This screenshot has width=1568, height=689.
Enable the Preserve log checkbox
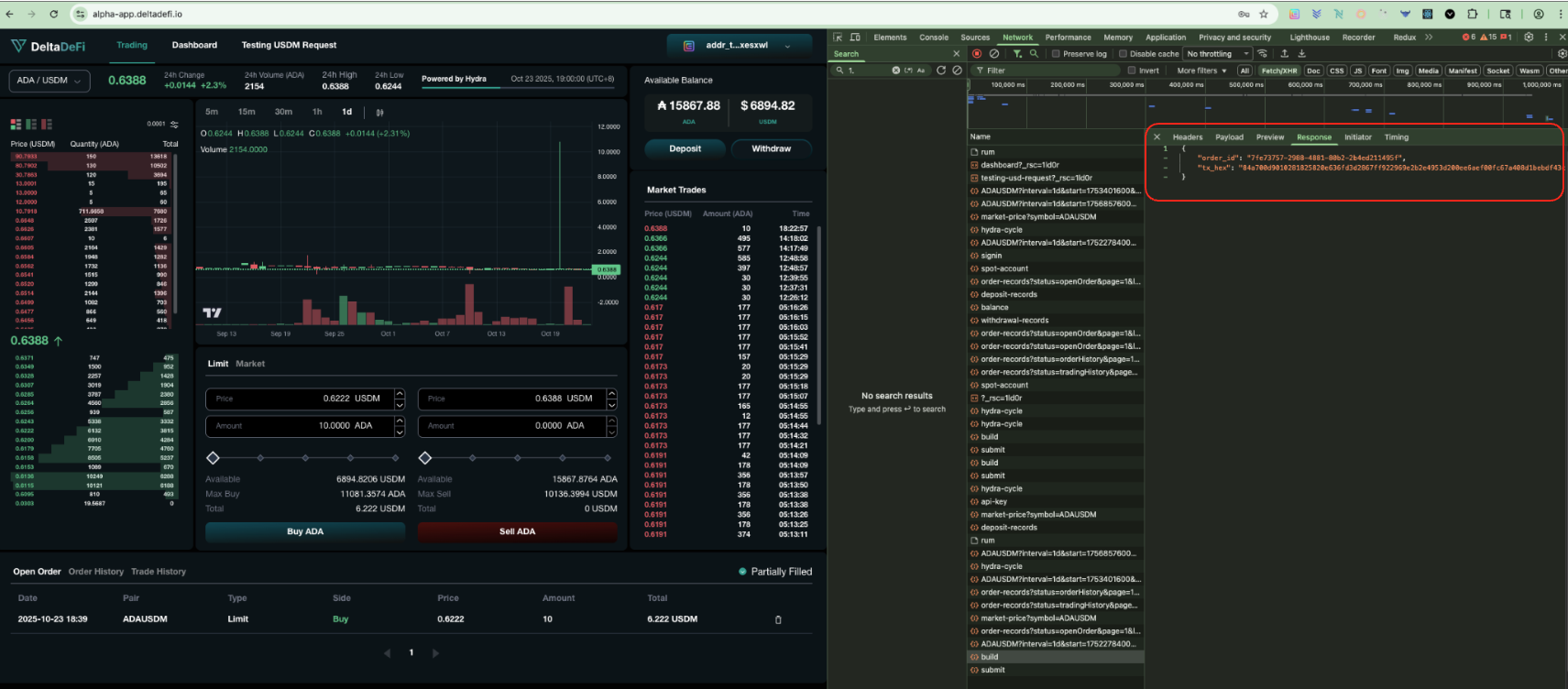click(x=1056, y=54)
